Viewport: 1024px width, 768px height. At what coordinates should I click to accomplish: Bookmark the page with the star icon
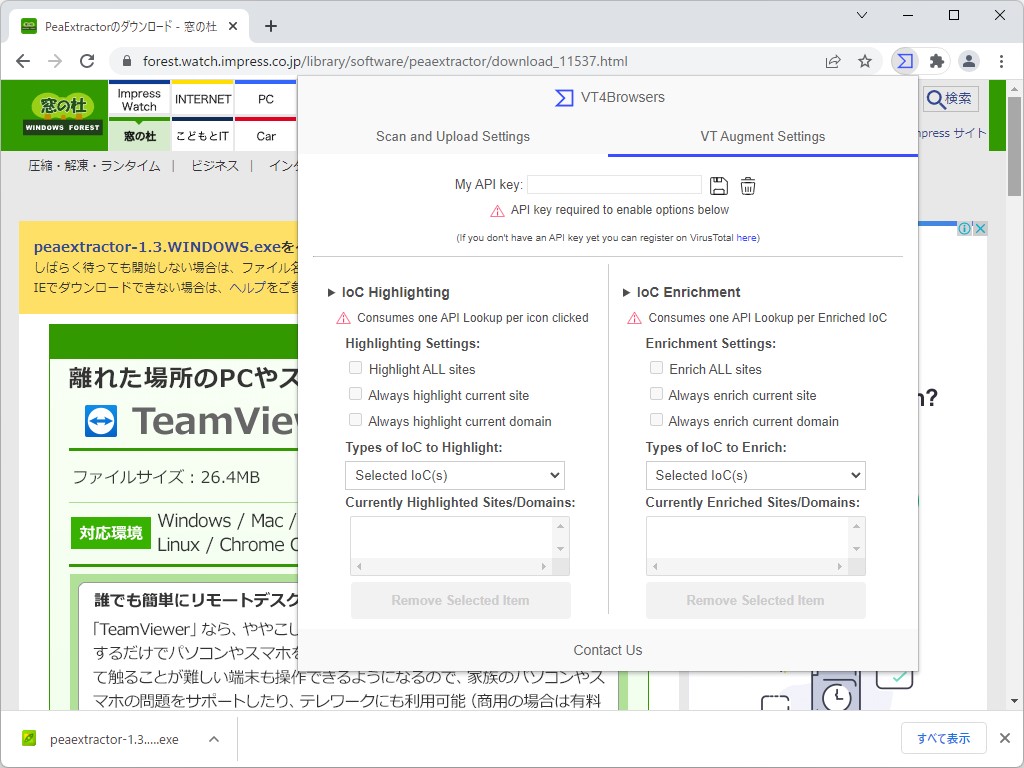click(864, 61)
